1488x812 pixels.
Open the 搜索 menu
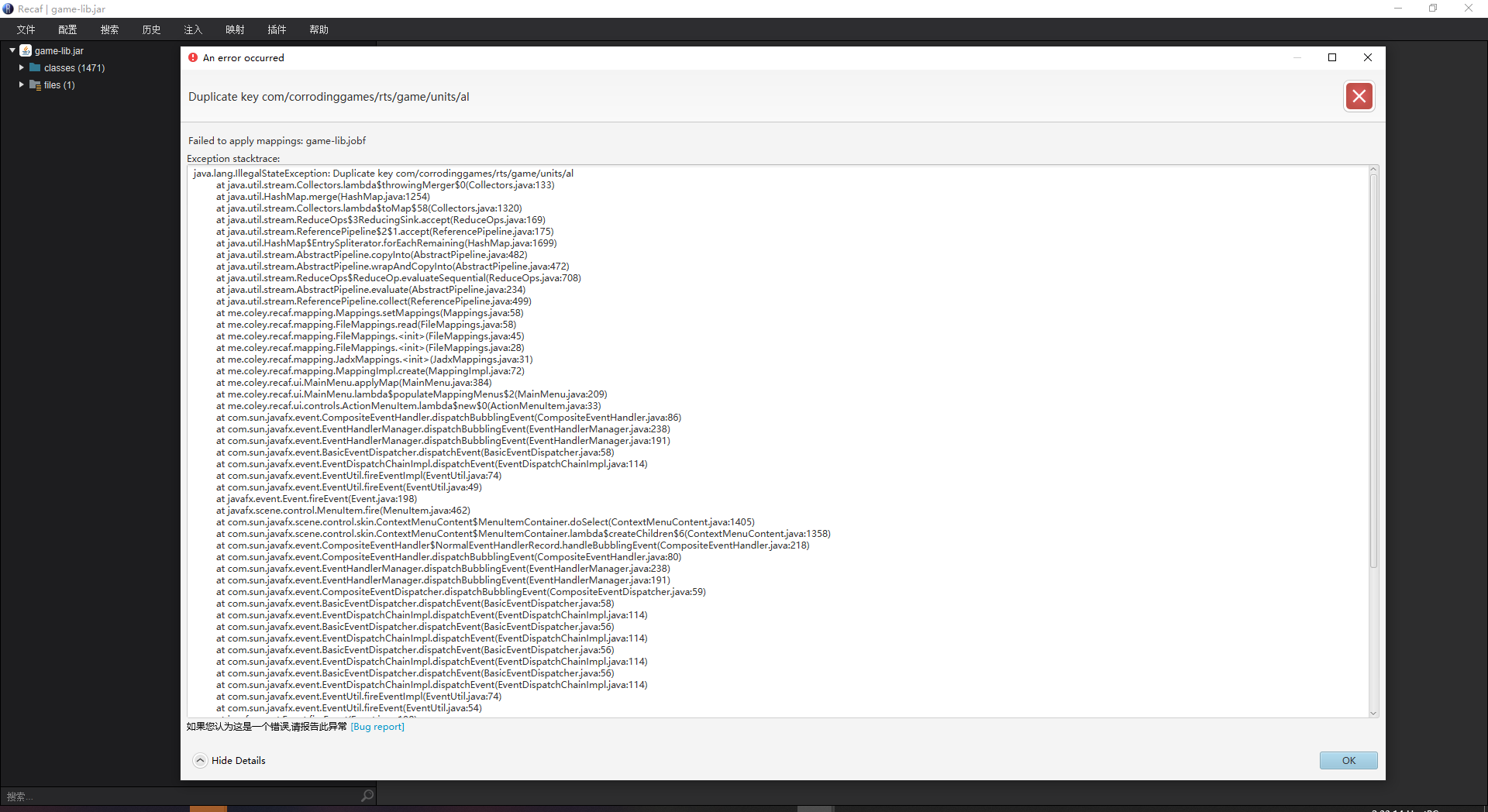point(109,29)
